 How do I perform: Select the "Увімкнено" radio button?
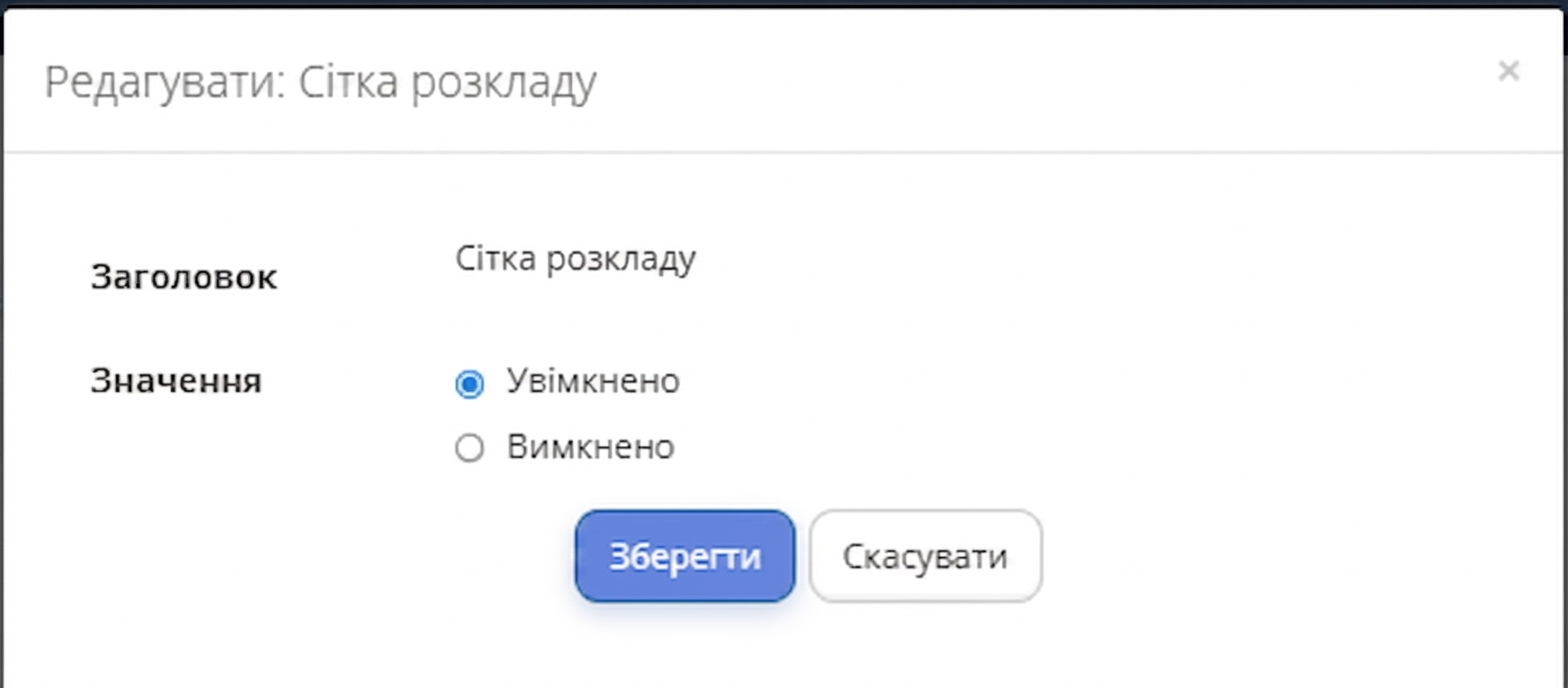click(x=469, y=384)
